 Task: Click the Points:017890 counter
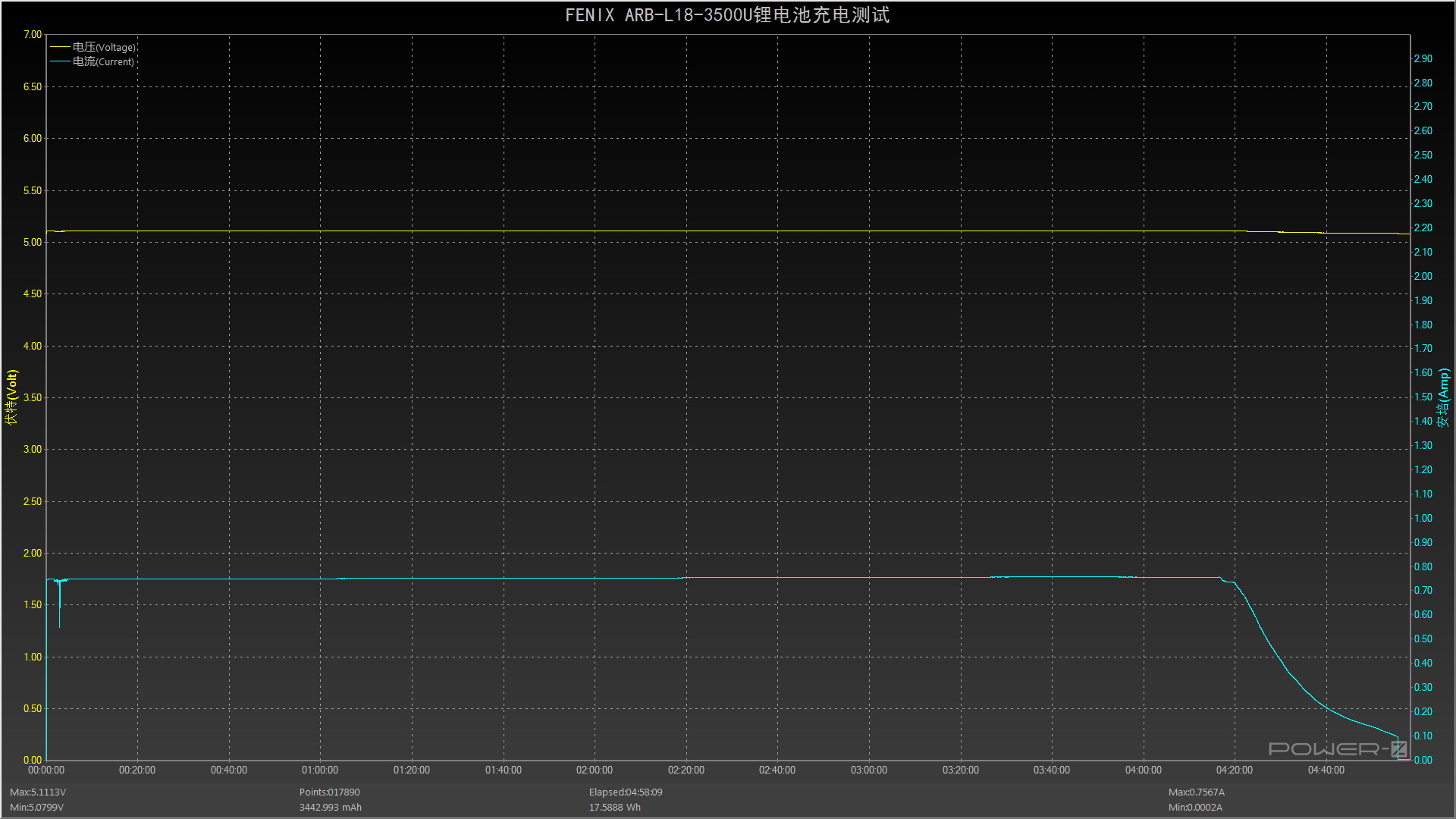click(x=329, y=792)
